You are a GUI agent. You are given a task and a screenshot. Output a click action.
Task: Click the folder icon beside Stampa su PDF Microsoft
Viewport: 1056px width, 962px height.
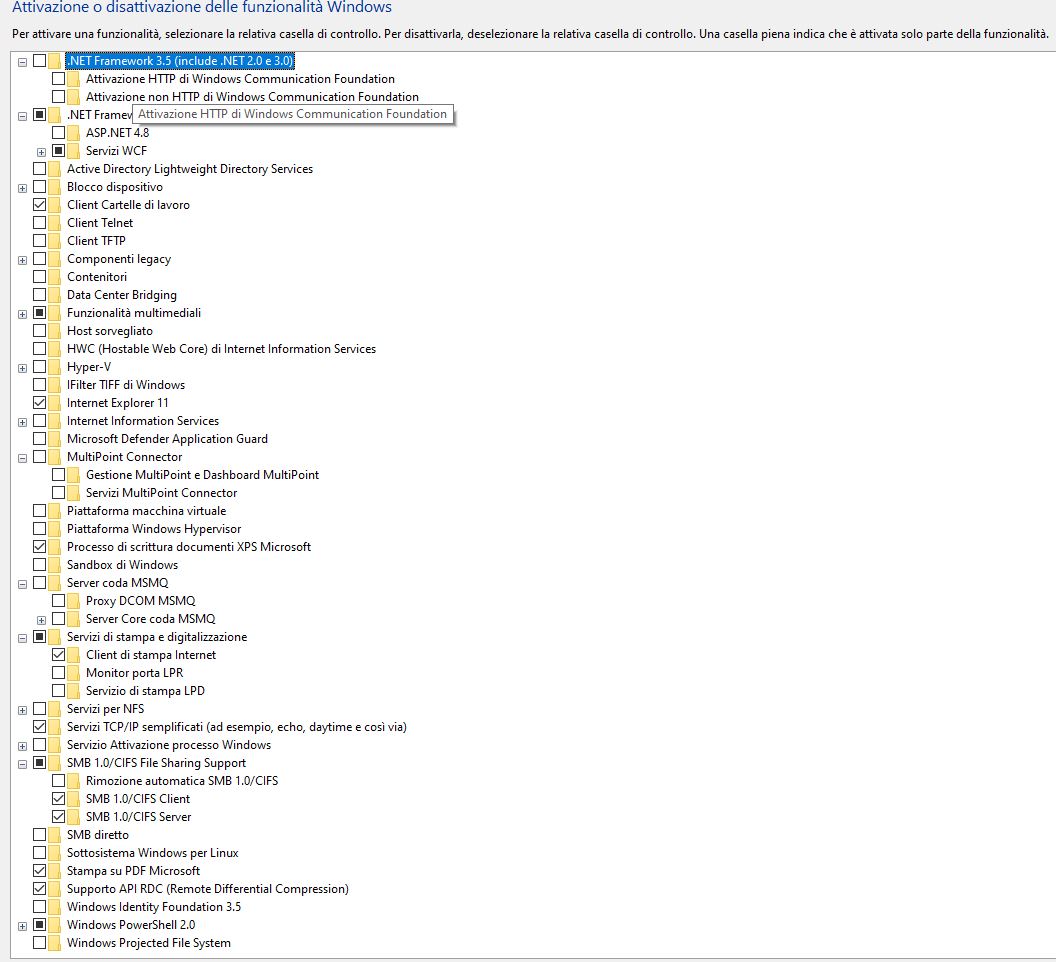point(55,870)
